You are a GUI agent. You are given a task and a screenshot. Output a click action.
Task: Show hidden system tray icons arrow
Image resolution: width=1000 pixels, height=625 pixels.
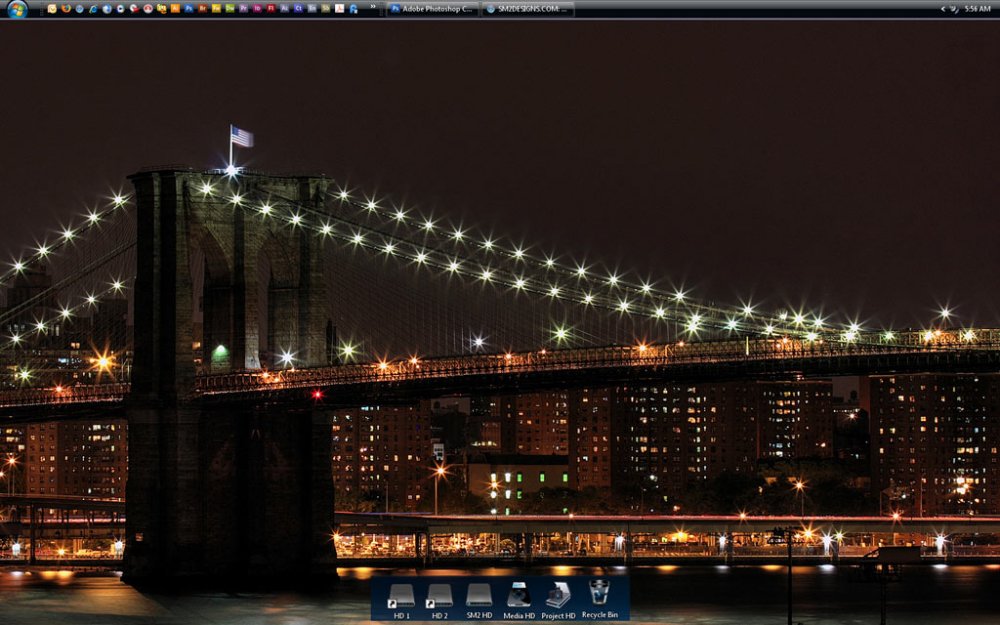[942, 8]
